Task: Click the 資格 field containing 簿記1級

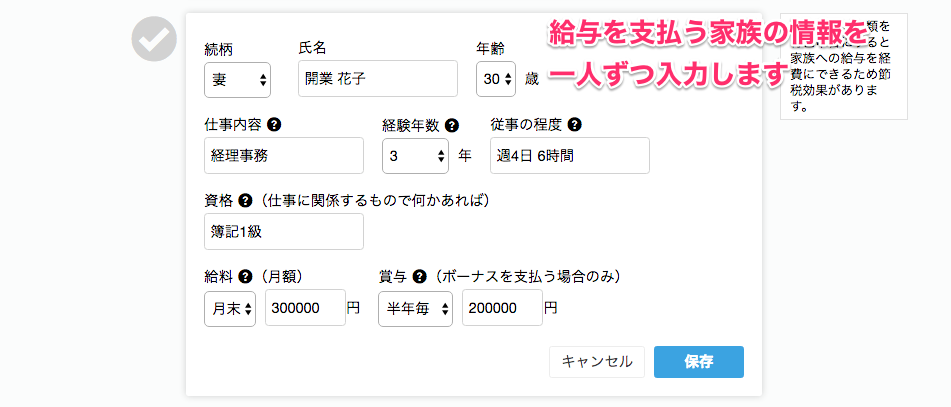Action: click(x=284, y=231)
